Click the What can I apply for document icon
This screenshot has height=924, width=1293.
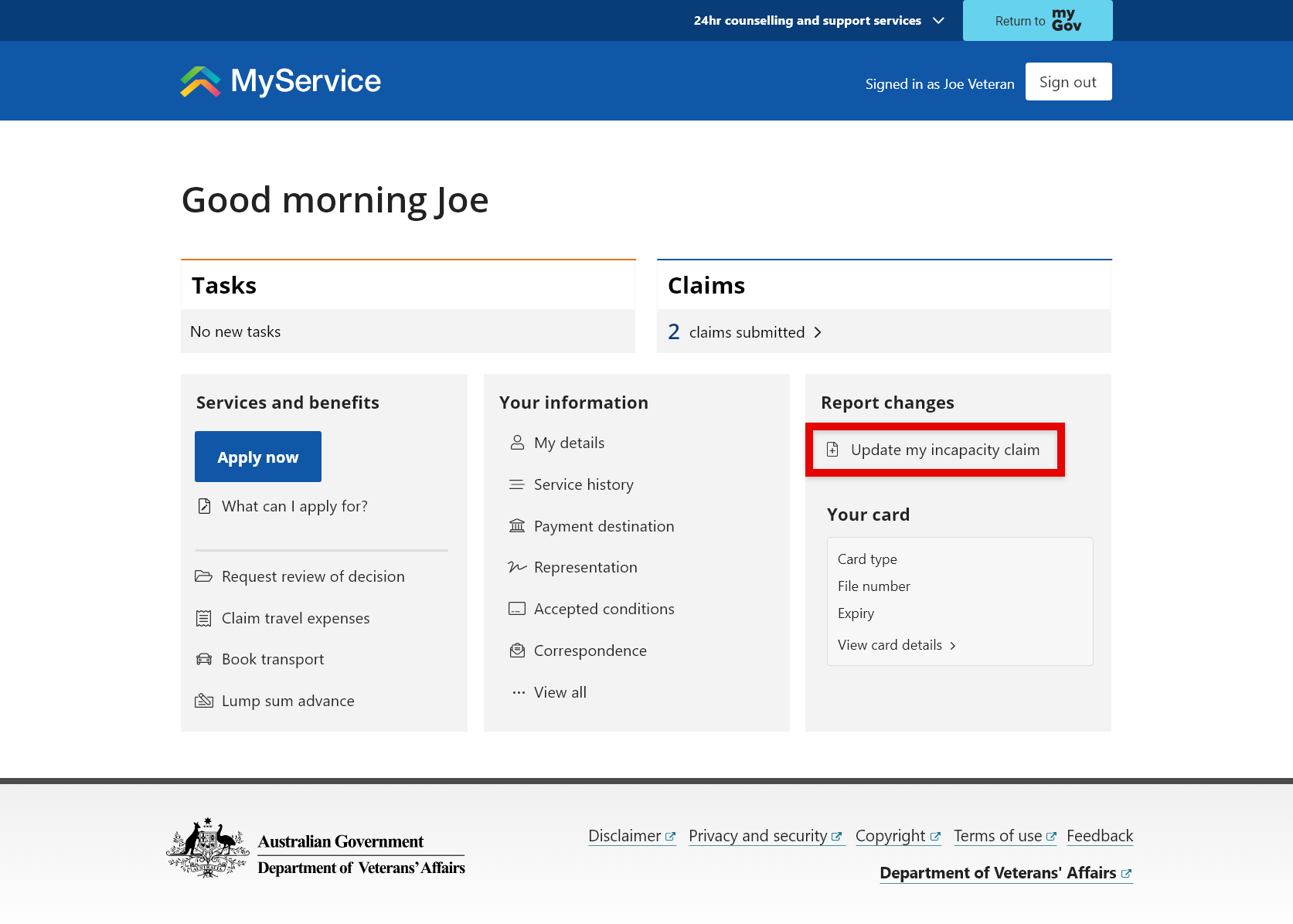click(x=203, y=505)
